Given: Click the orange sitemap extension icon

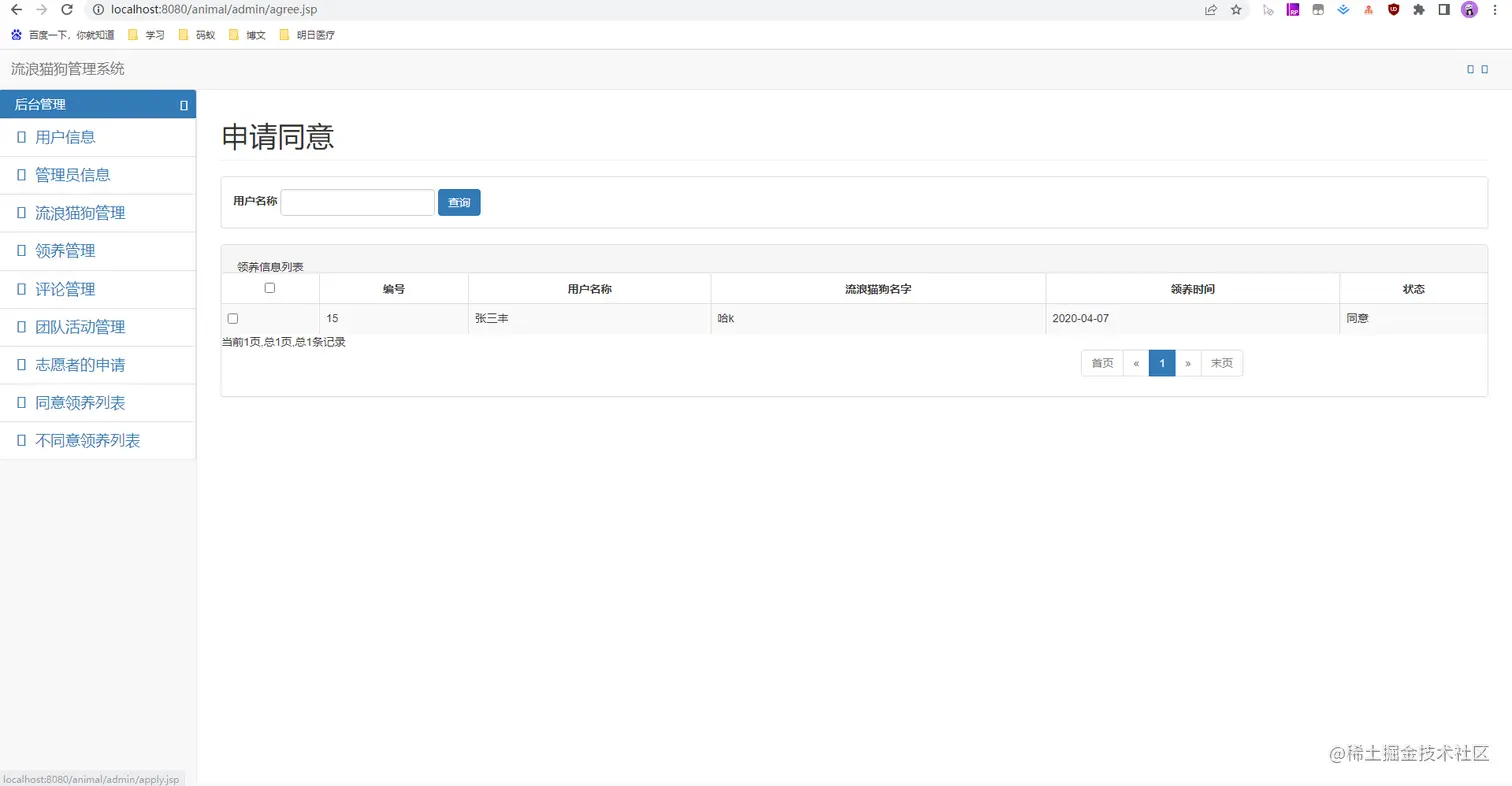Looking at the screenshot, I should pyautogui.click(x=1368, y=10).
